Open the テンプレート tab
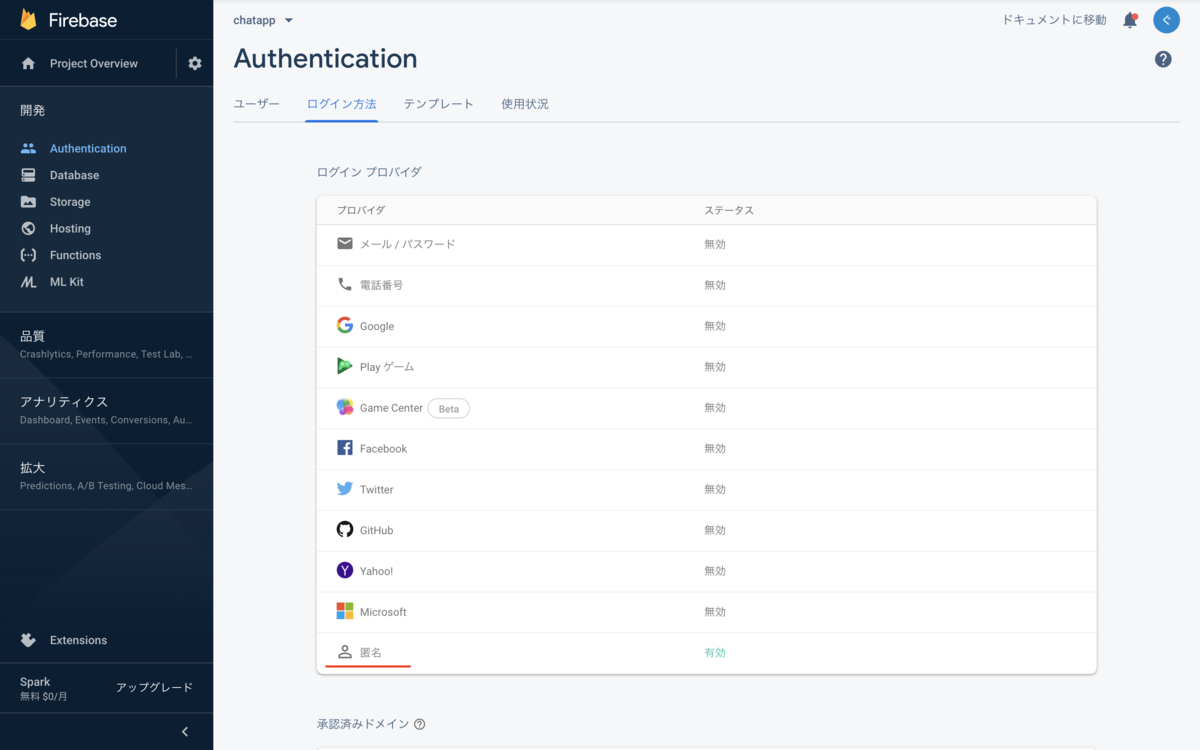 (439, 104)
